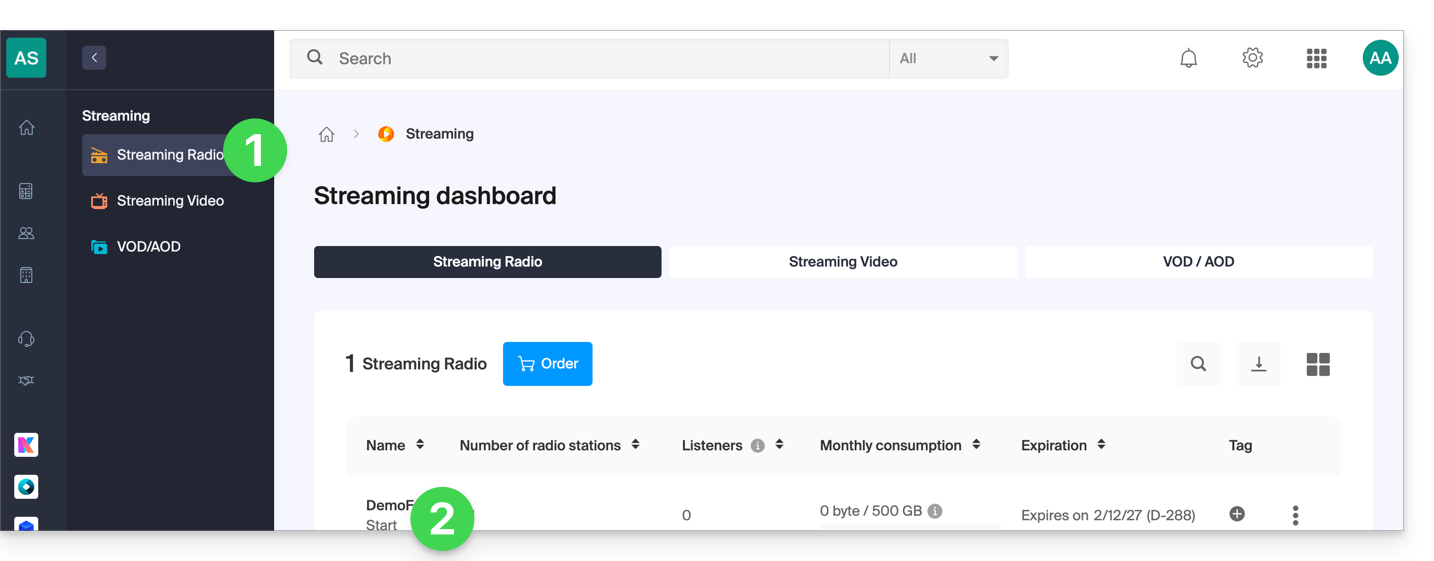Download the list with the export icon
Screen dimensions: 1434x561
(1259, 364)
